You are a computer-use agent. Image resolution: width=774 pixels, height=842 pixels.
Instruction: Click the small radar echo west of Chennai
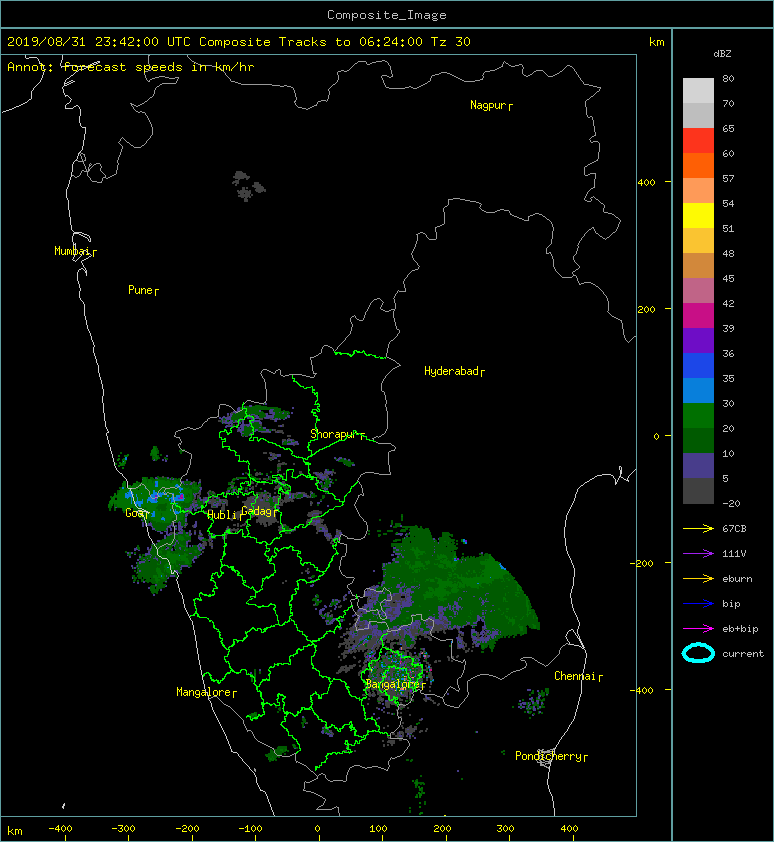533,702
